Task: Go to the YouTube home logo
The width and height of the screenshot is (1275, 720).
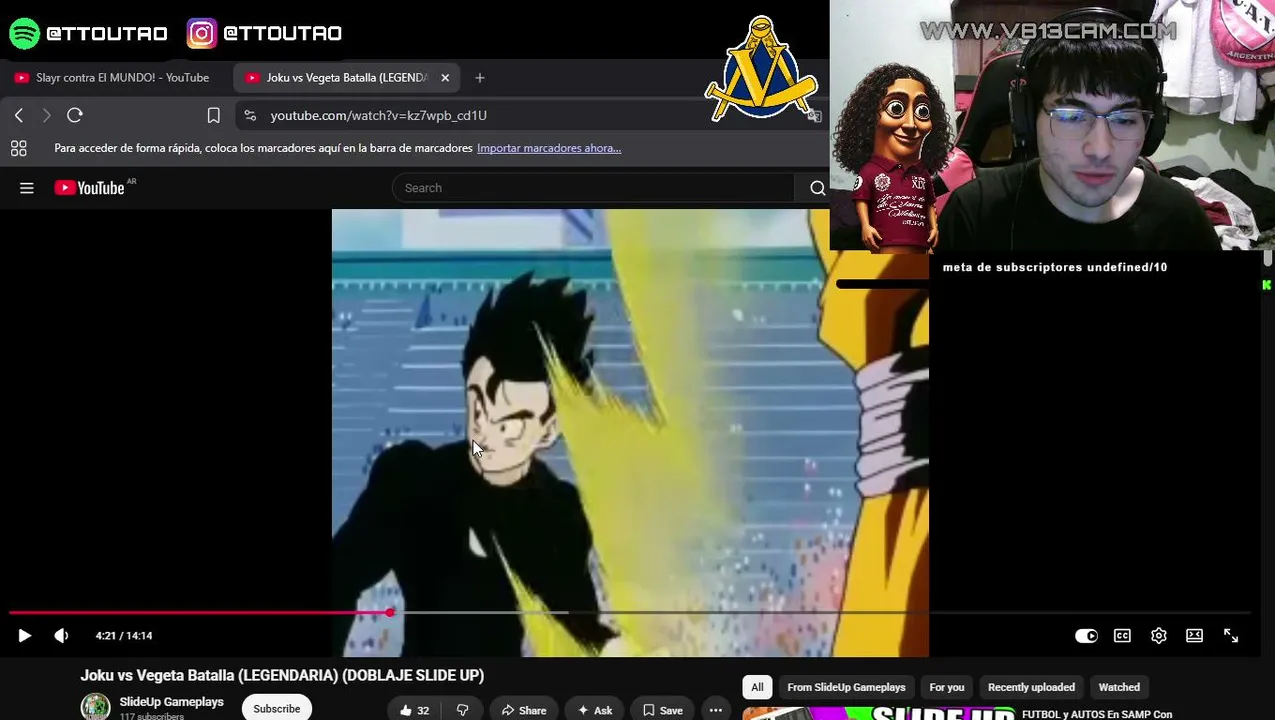Action: click(x=90, y=188)
